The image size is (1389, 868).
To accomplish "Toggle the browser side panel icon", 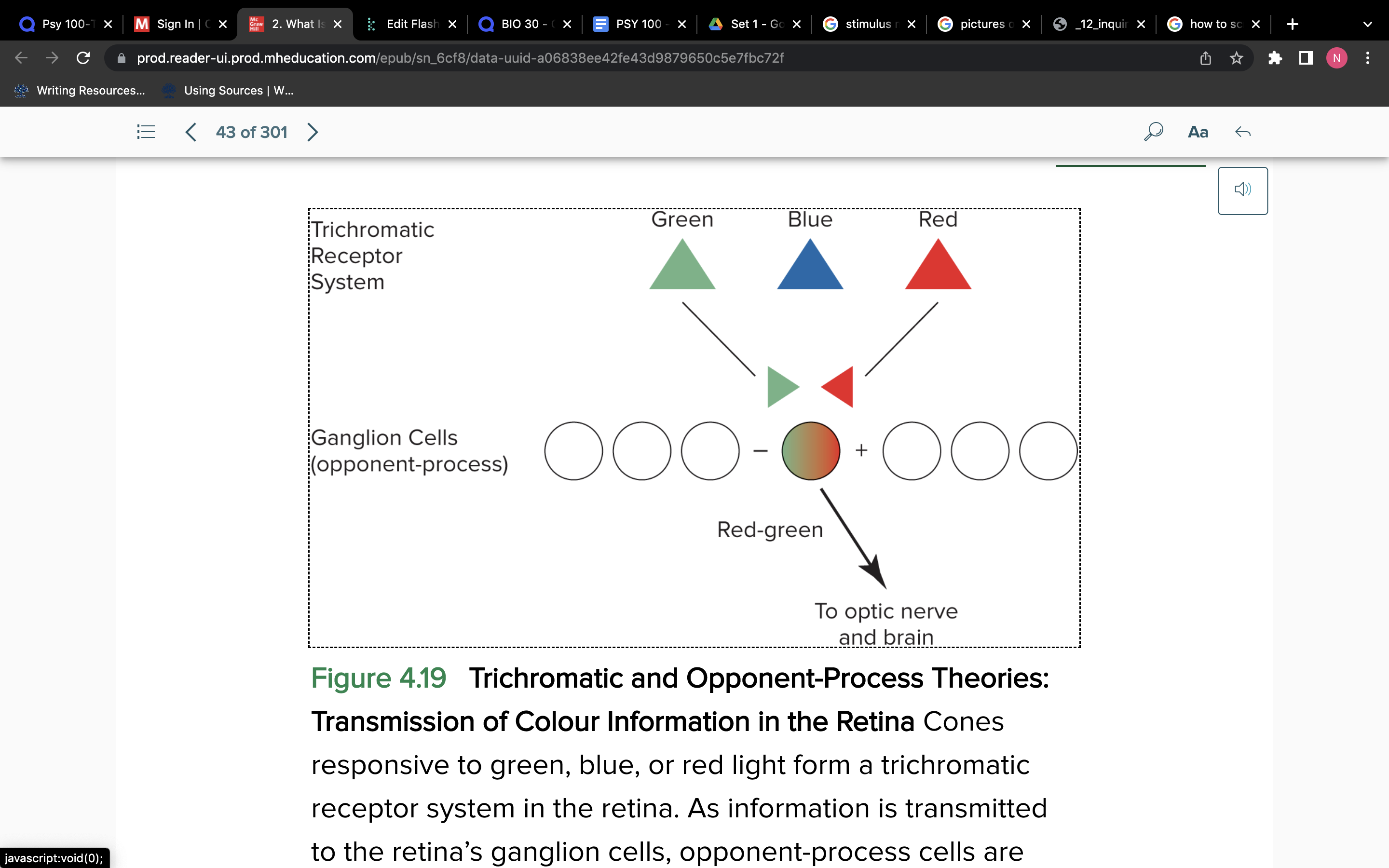I will tap(1306, 57).
